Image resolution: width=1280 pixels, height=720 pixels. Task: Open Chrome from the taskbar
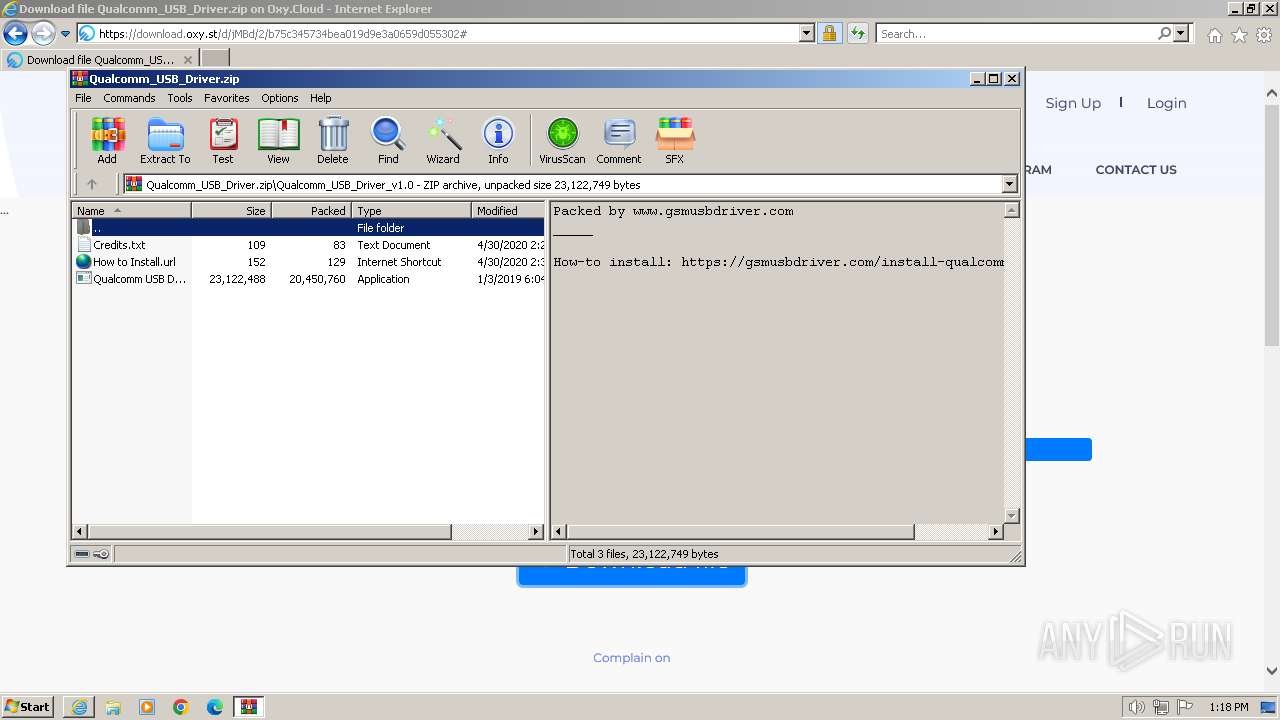pos(181,707)
